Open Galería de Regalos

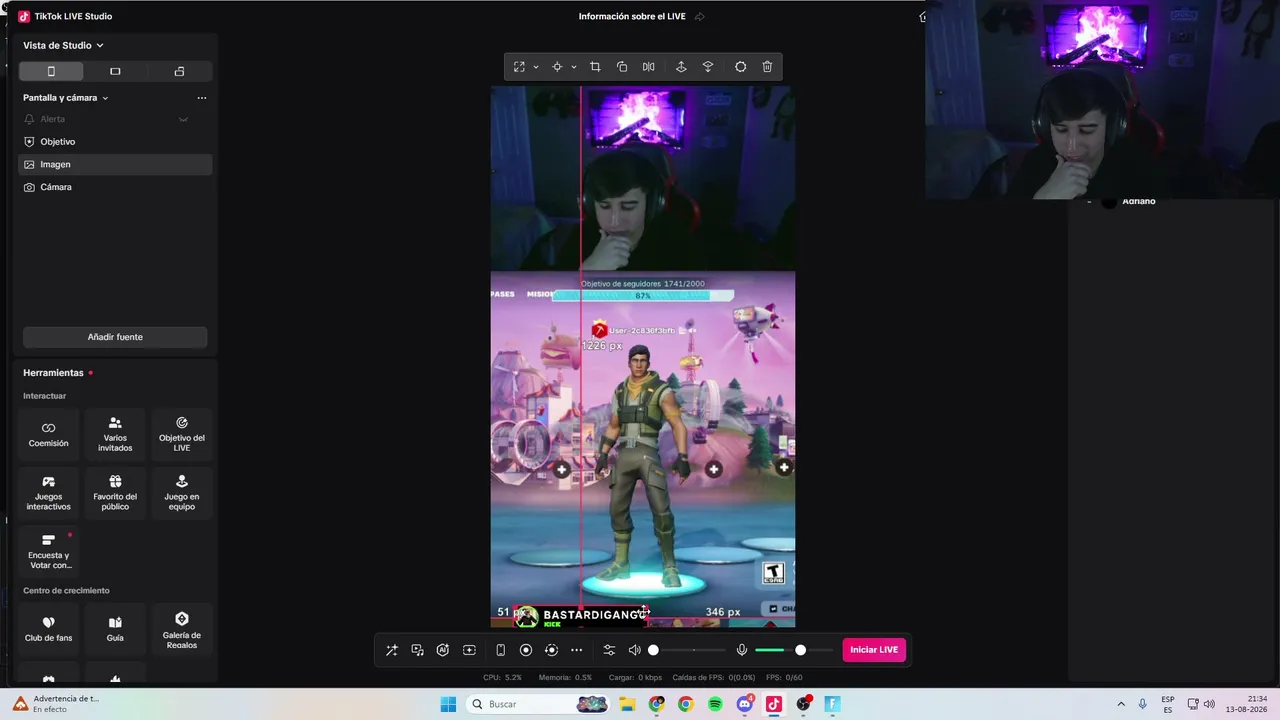click(x=182, y=629)
